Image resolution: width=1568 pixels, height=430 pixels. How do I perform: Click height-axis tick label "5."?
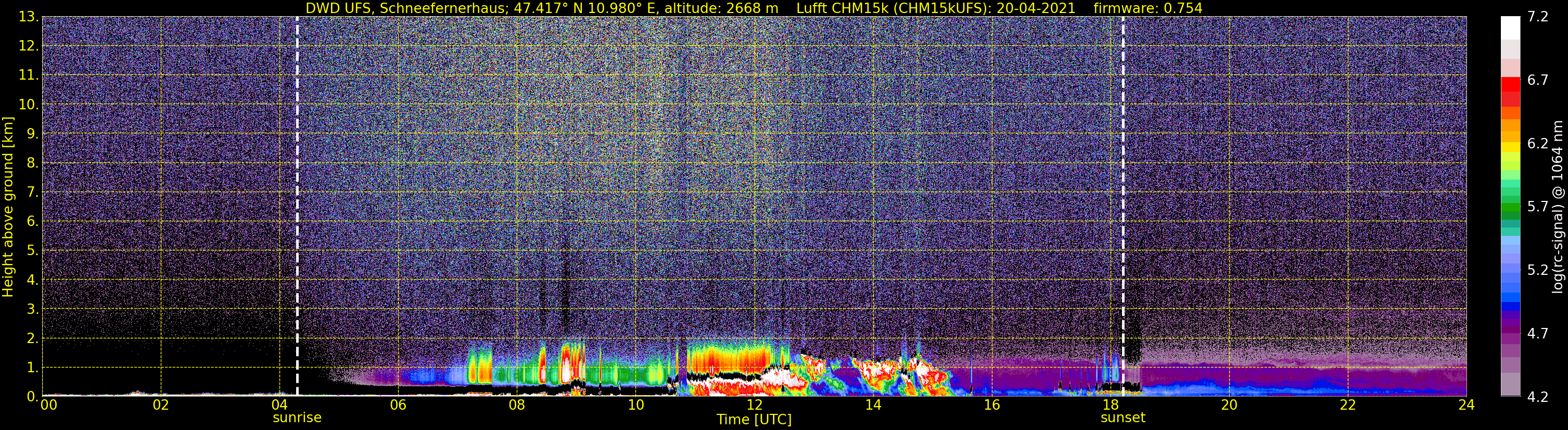pos(33,250)
